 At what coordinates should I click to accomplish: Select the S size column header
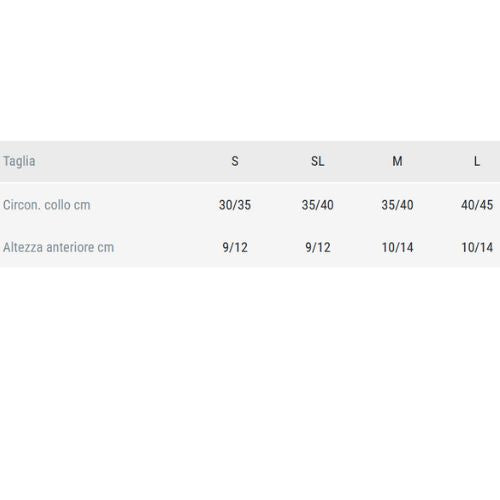point(235,161)
